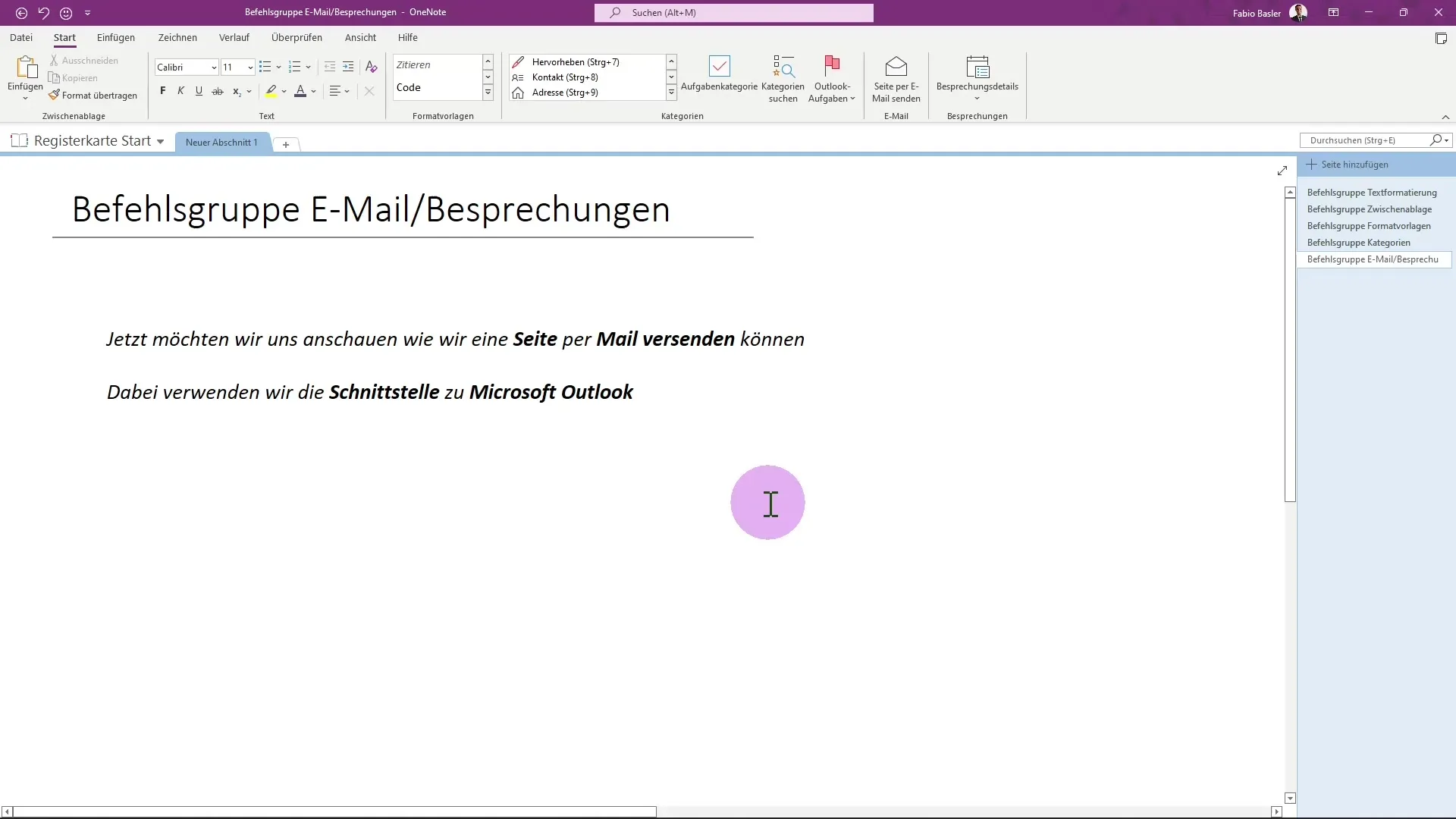The image size is (1456, 819).
Task: Toggle underline formatting (U)
Action: point(199,91)
